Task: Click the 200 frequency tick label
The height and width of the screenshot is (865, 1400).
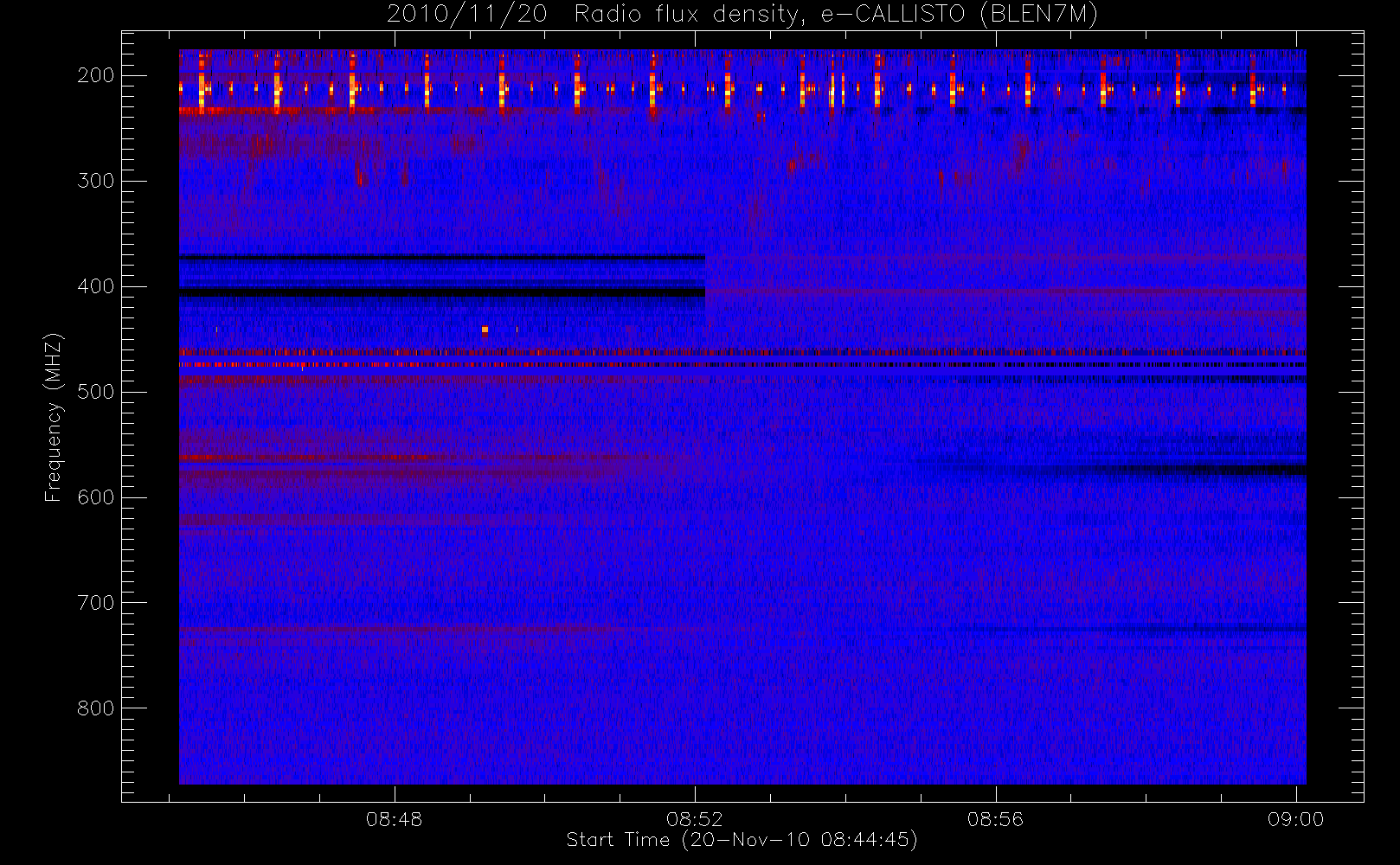Action: pos(96,75)
